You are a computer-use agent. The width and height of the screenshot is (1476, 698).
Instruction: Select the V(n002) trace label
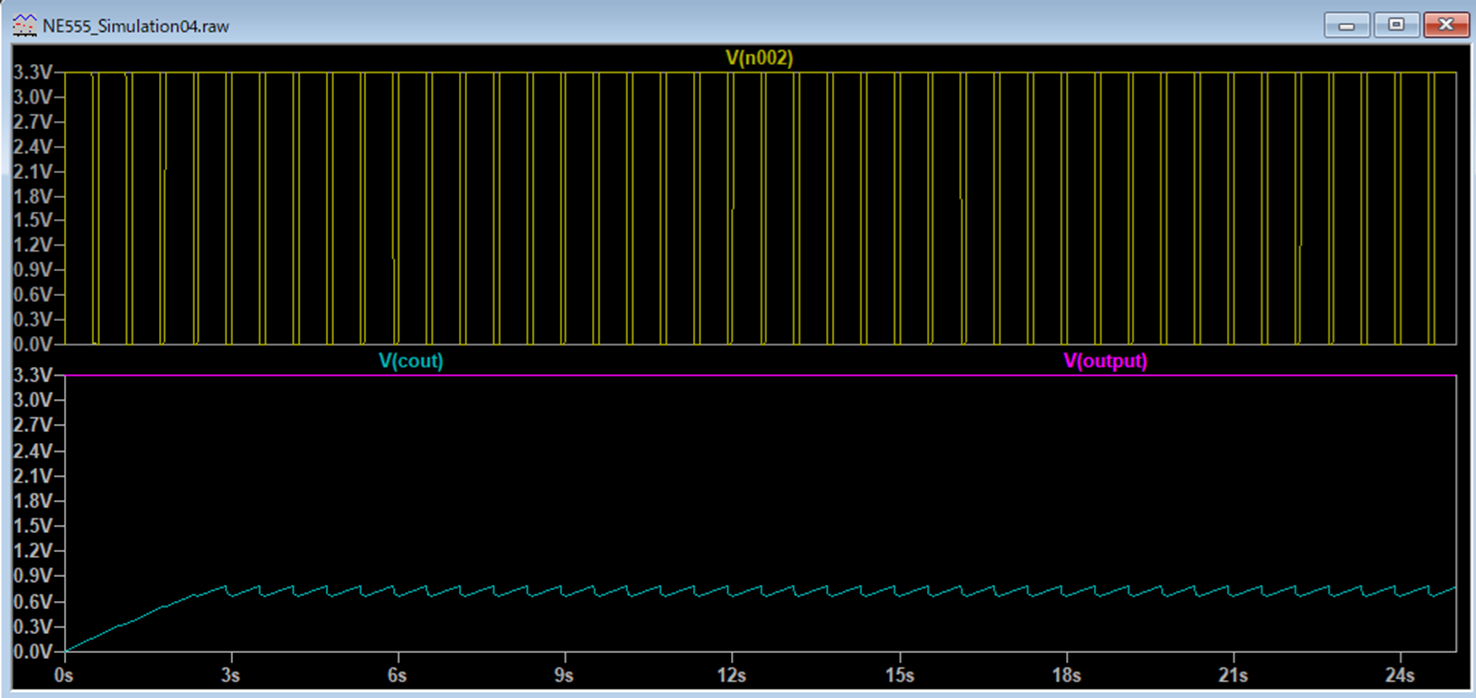pyautogui.click(x=758, y=59)
